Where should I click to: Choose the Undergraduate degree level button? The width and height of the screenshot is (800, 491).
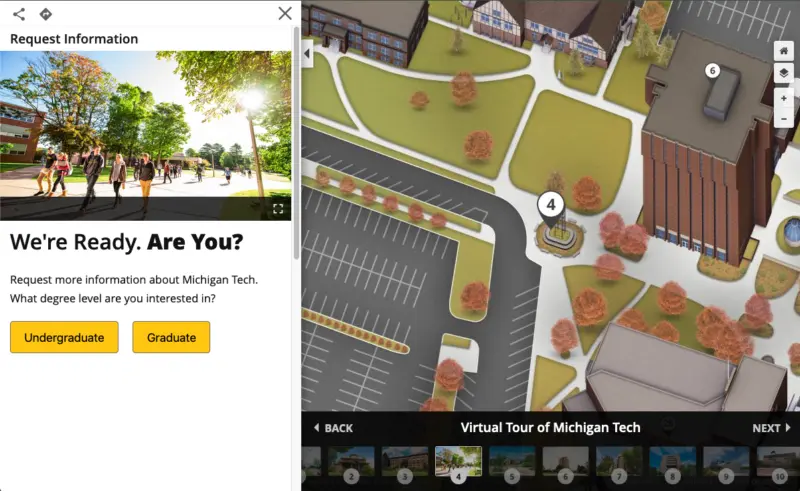(x=64, y=337)
